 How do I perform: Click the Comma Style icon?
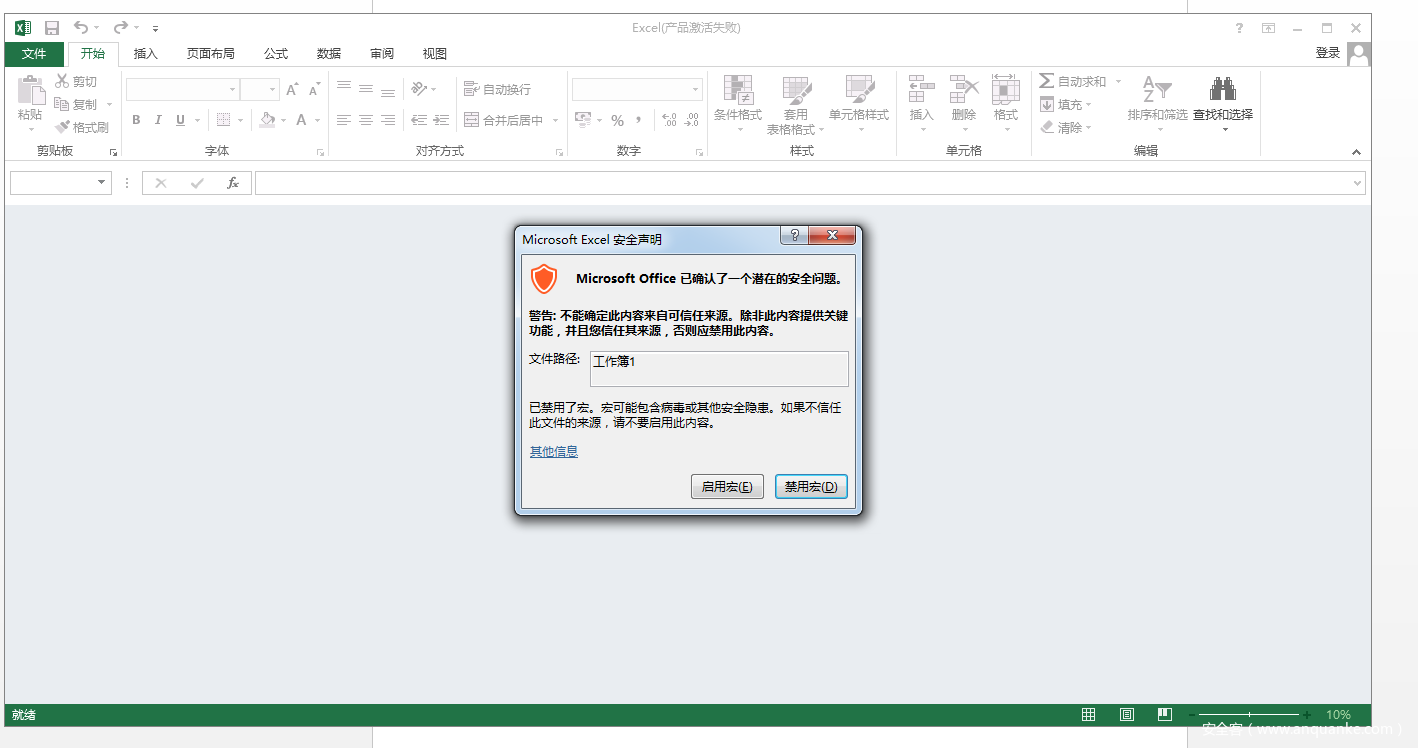click(640, 121)
